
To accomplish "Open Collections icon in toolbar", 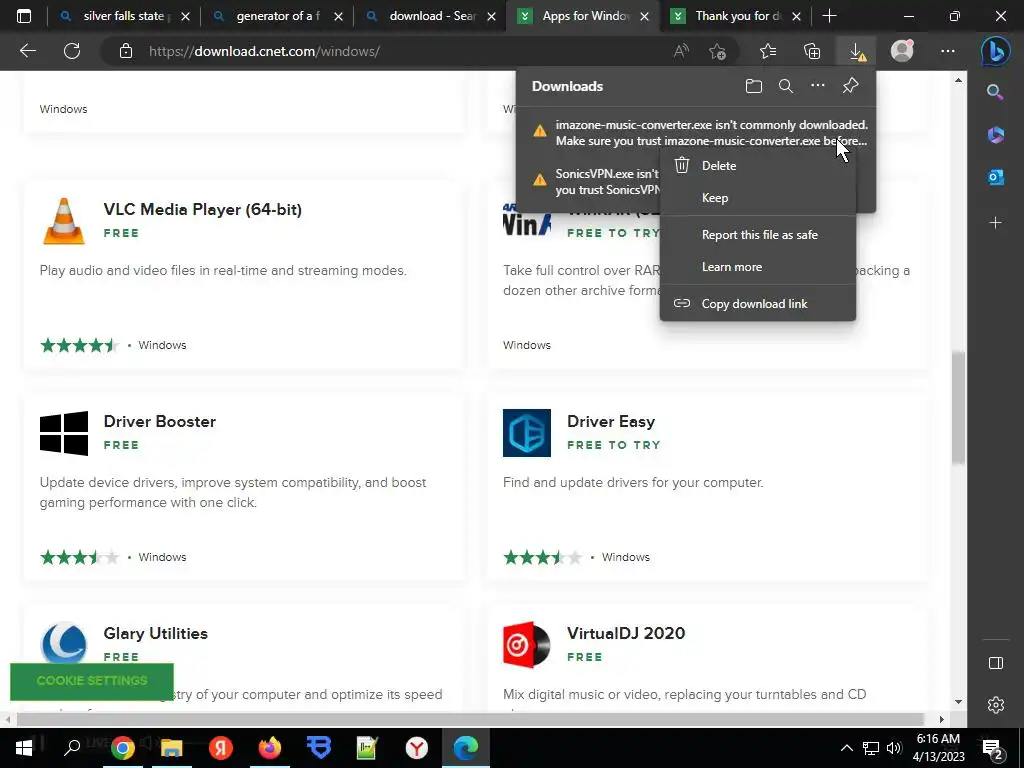I will [812, 51].
